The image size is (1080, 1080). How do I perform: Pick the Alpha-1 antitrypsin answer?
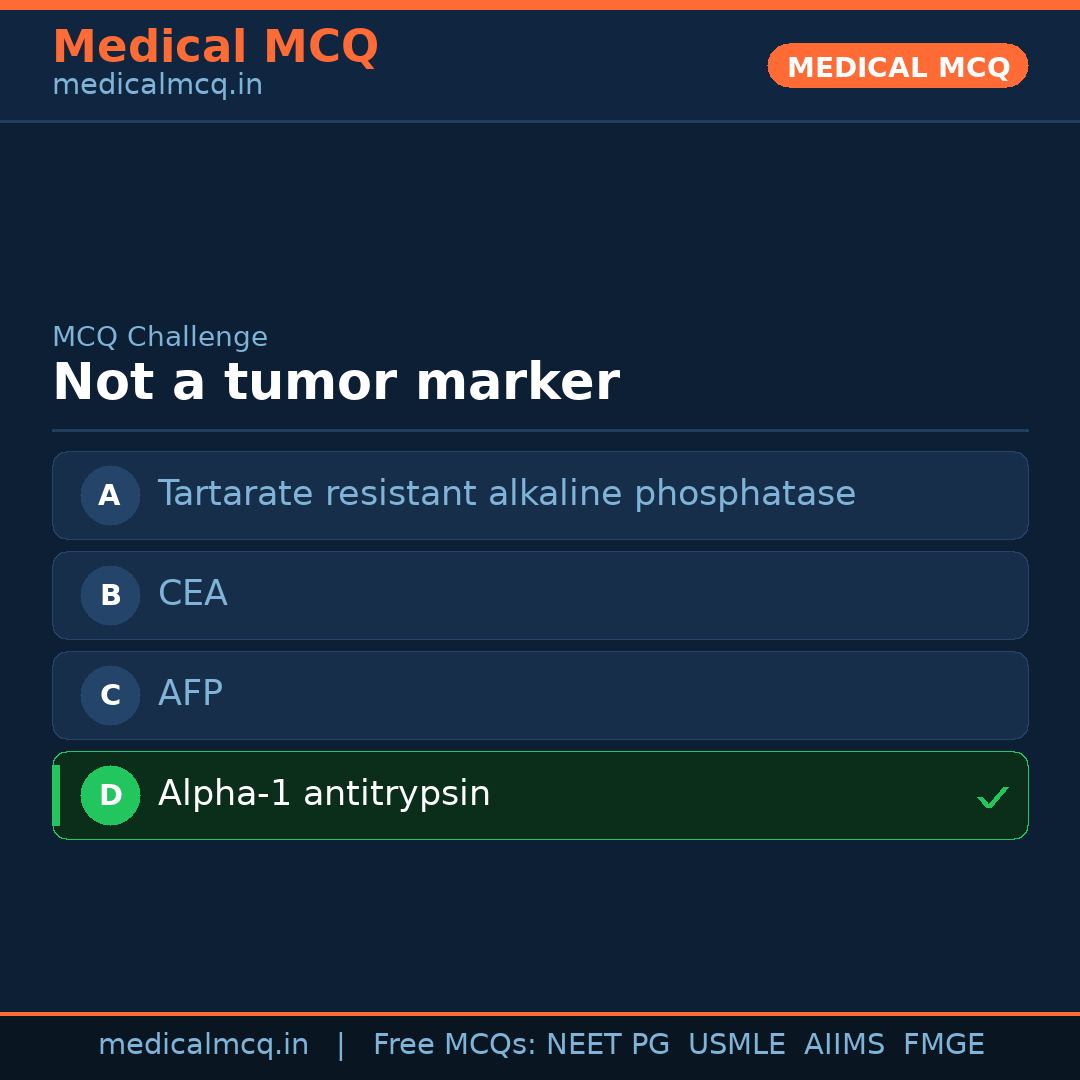pos(324,794)
